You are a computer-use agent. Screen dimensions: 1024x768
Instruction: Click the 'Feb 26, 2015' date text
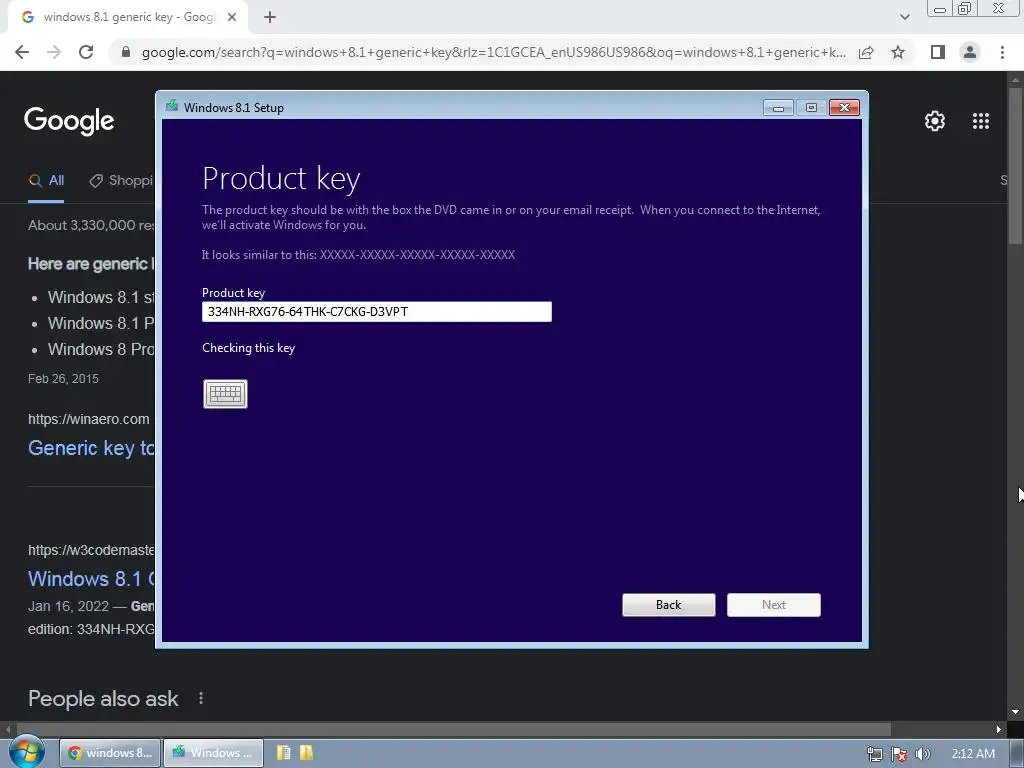tap(63, 379)
